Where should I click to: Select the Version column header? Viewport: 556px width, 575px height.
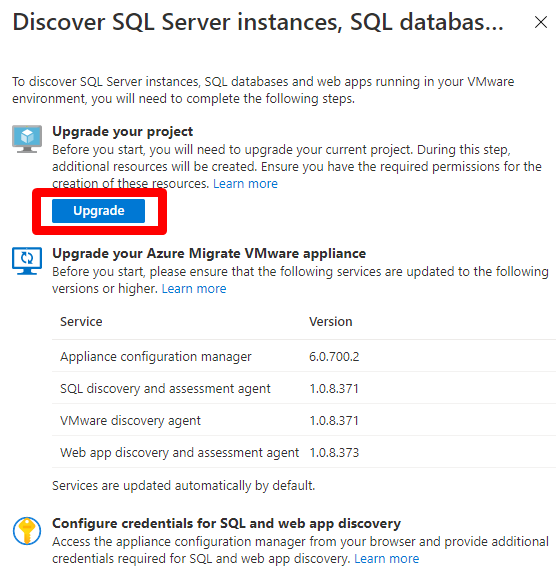coord(330,322)
